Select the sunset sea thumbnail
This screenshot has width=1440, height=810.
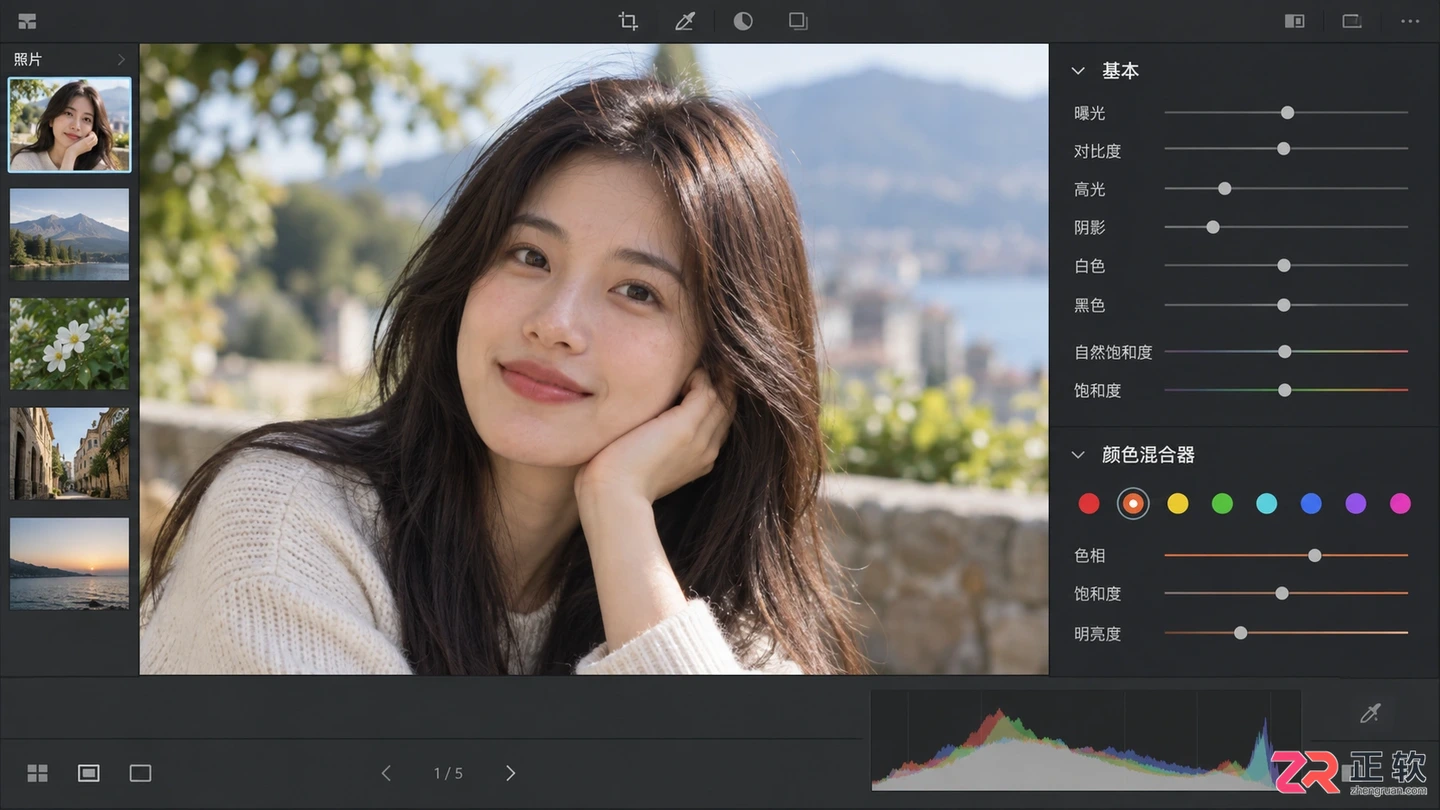click(x=70, y=563)
